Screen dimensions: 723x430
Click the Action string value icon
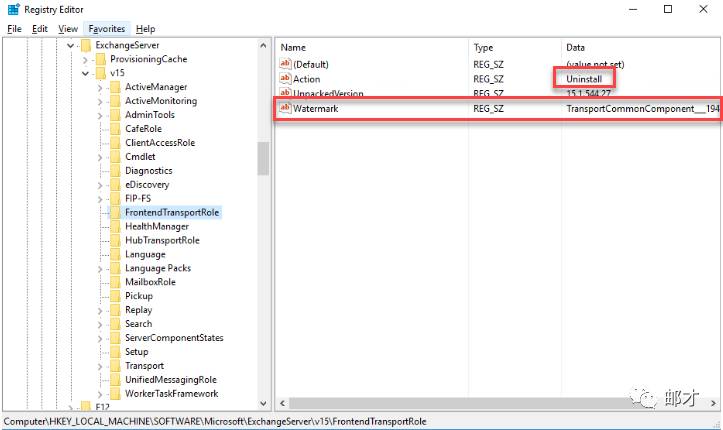tap(286, 79)
